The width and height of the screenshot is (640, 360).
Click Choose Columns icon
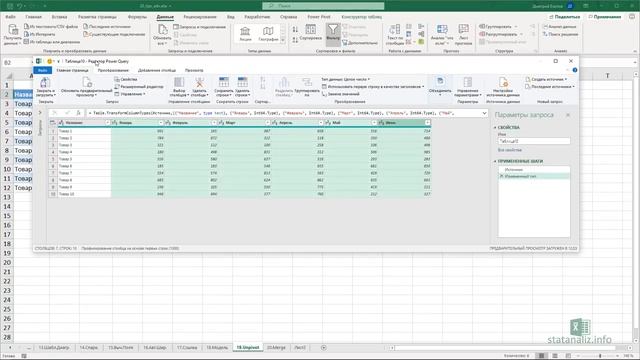[179, 82]
